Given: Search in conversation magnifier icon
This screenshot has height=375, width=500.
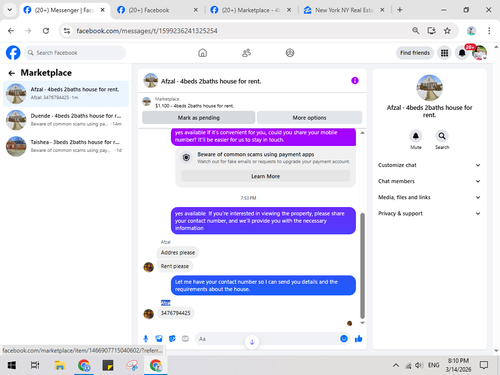Looking at the screenshot, I should click(442, 136).
